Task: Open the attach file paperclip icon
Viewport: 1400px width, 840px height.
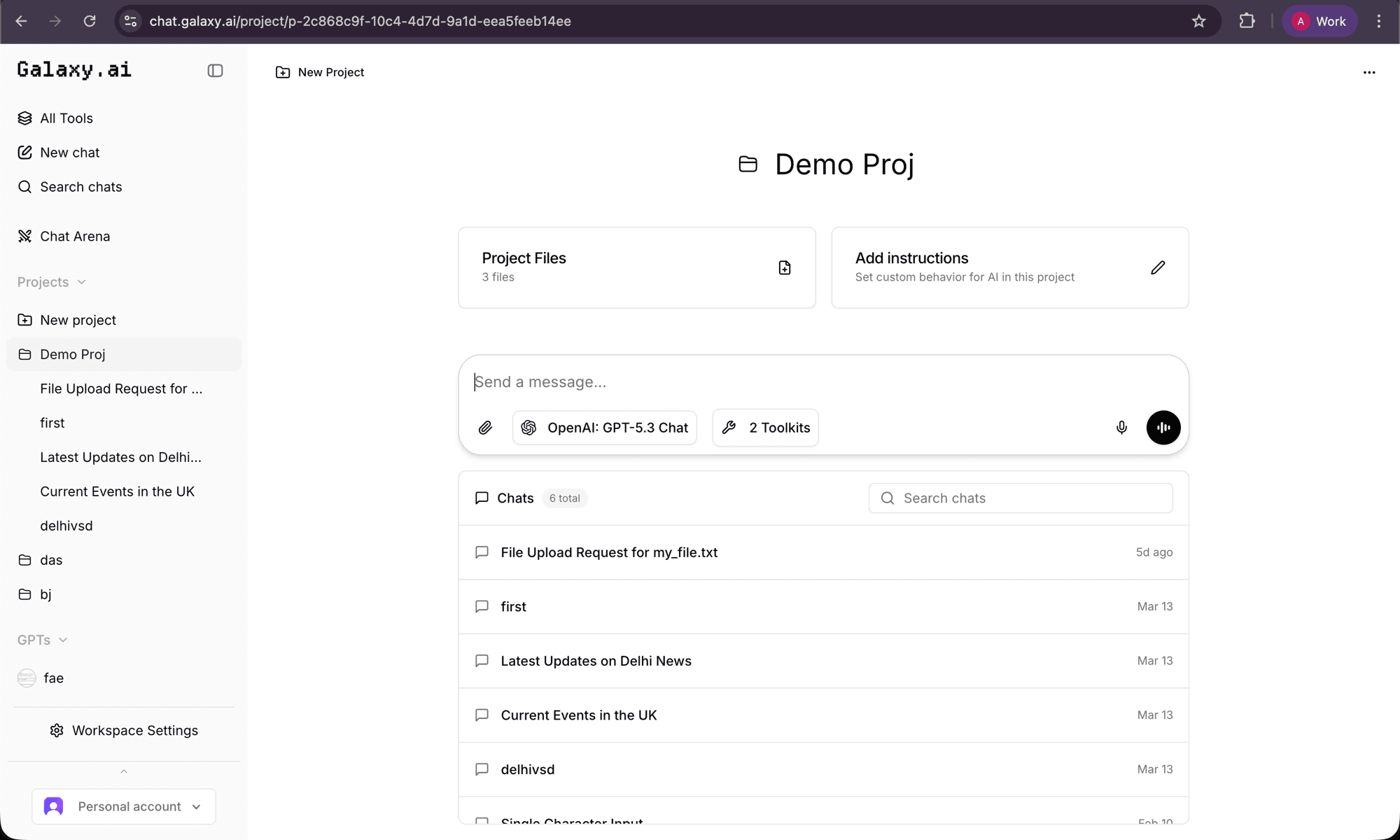Action: tap(485, 428)
